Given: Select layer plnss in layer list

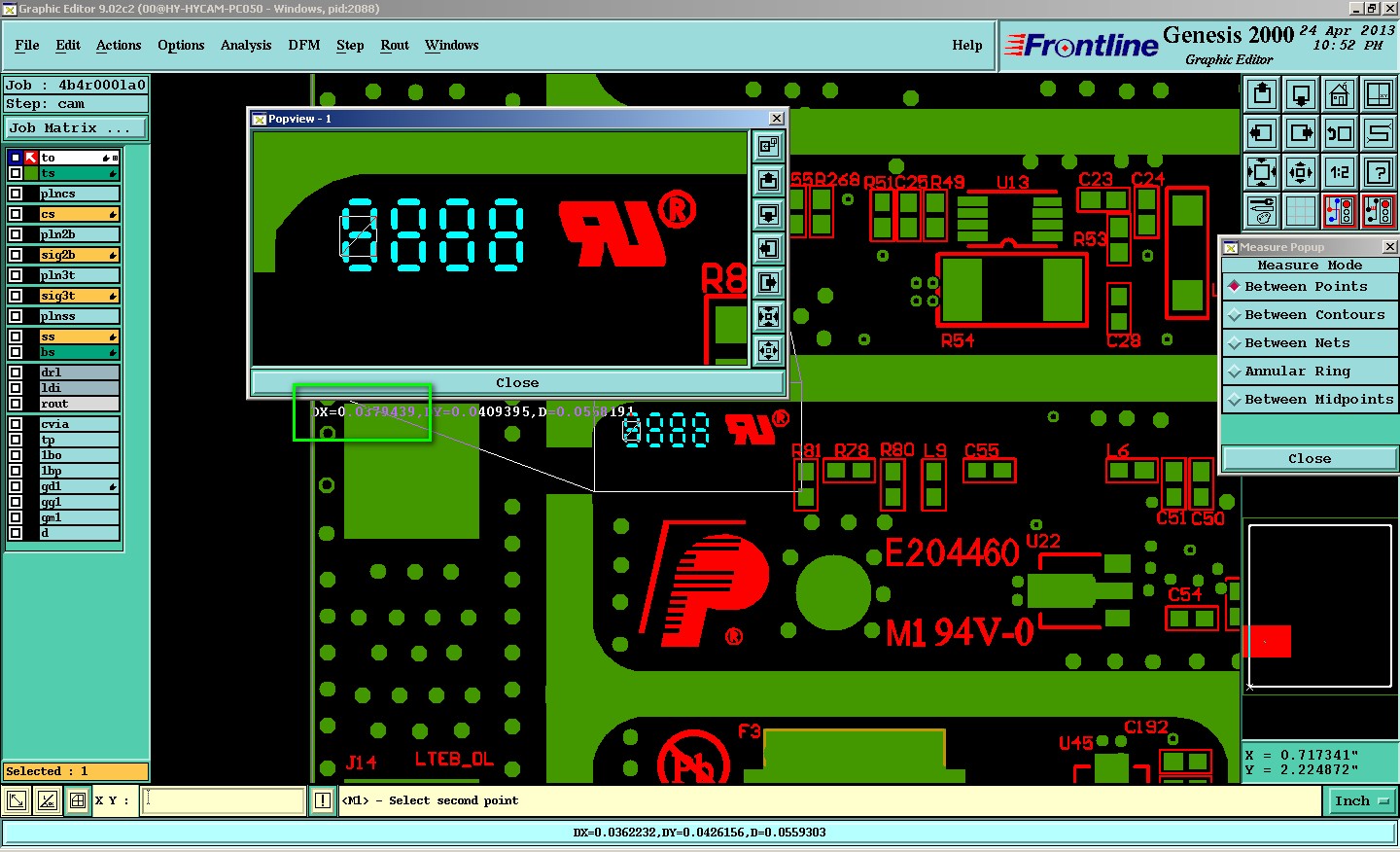Looking at the screenshot, I should 79,316.
